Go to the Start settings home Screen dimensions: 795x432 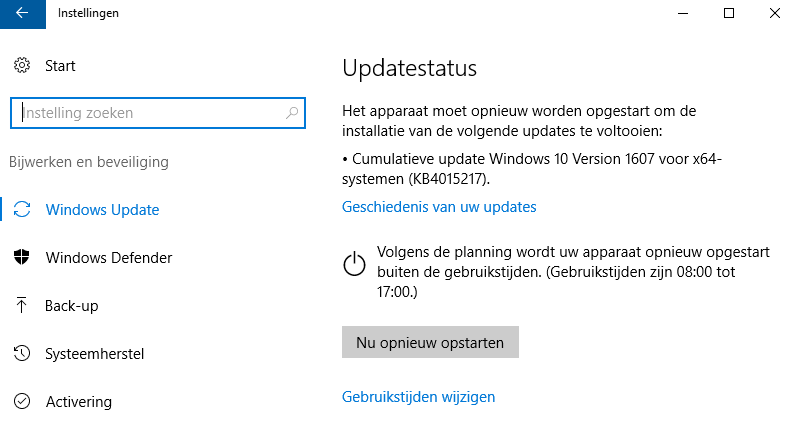[60, 66]
